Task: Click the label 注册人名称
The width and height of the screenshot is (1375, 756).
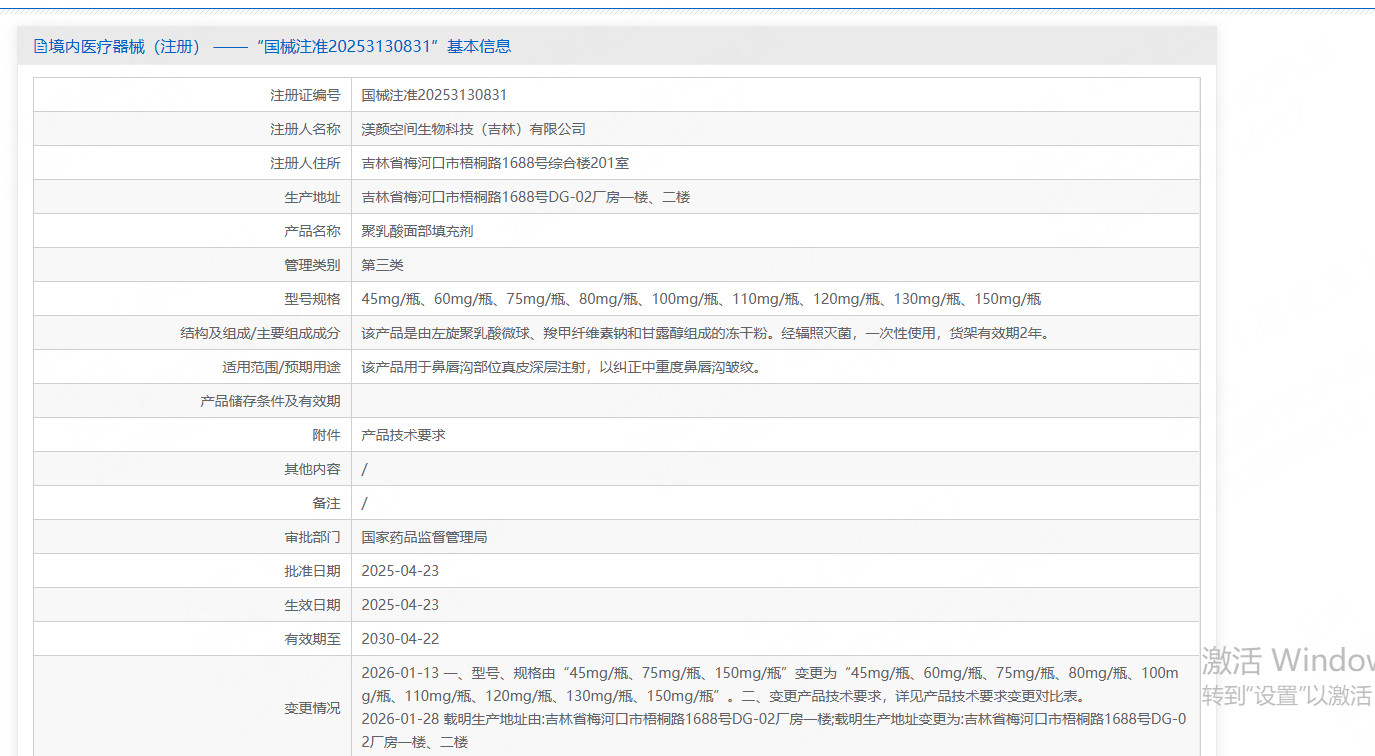Action: click(305, 129)
